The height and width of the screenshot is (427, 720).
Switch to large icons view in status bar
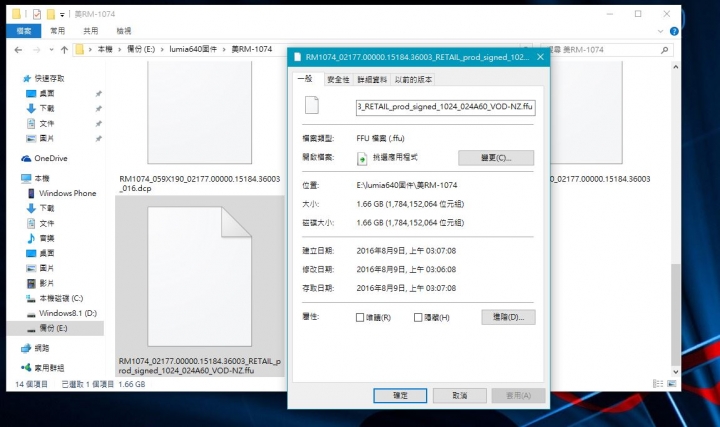tap(672, 384)
